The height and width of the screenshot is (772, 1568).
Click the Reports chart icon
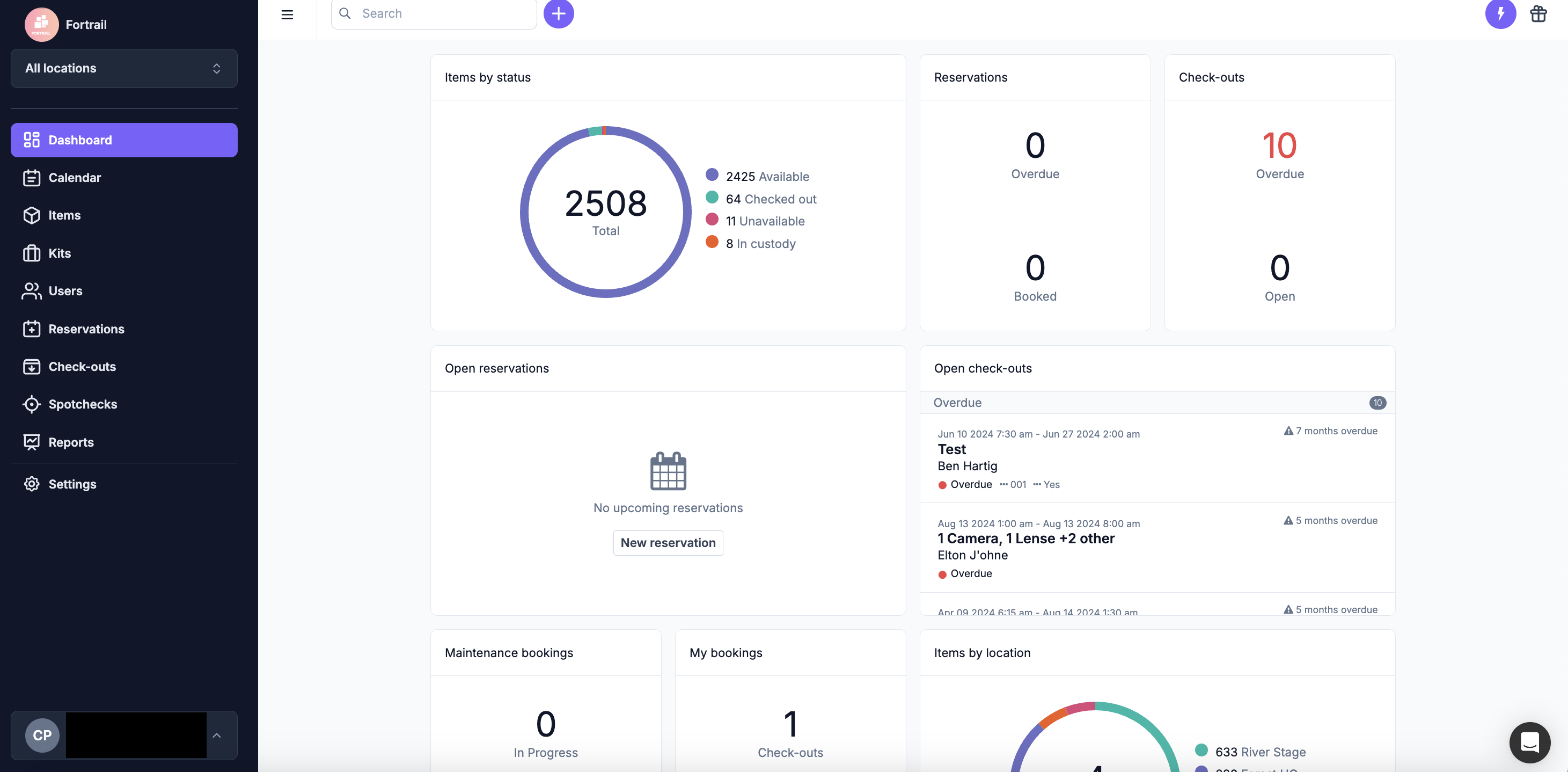32,442
